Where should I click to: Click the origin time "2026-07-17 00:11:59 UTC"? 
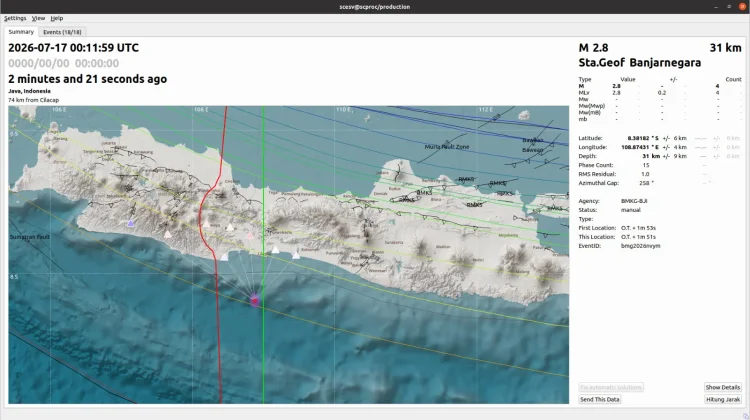click(73, 48)
